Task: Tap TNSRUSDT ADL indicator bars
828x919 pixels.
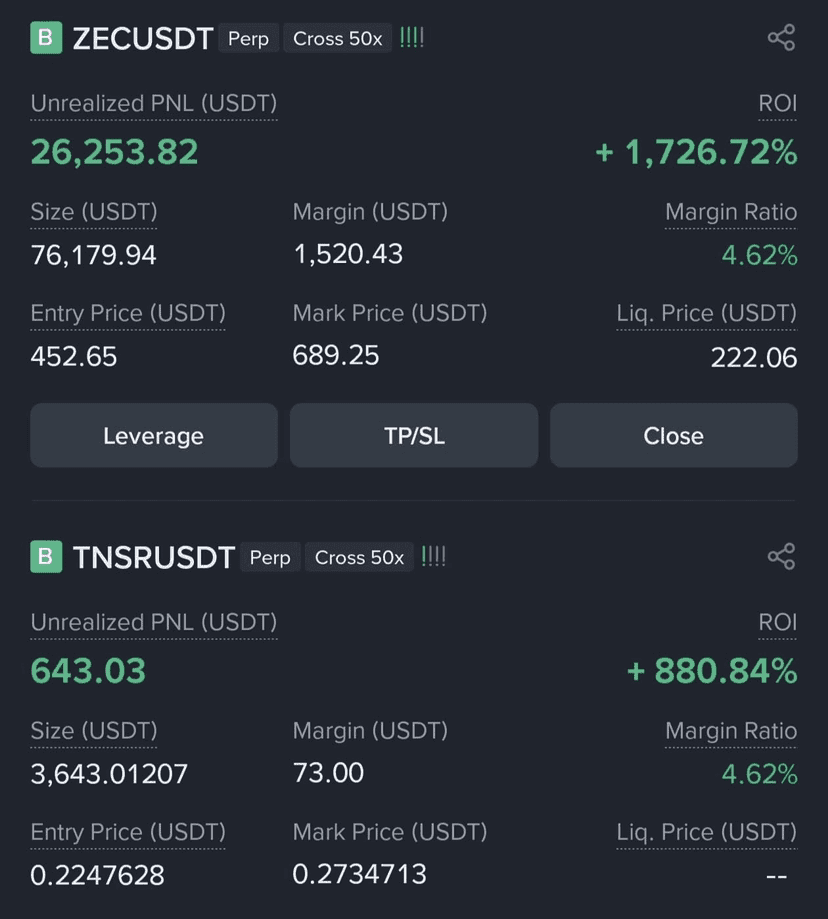Action: pyautogui.click(x=433, y=556)
